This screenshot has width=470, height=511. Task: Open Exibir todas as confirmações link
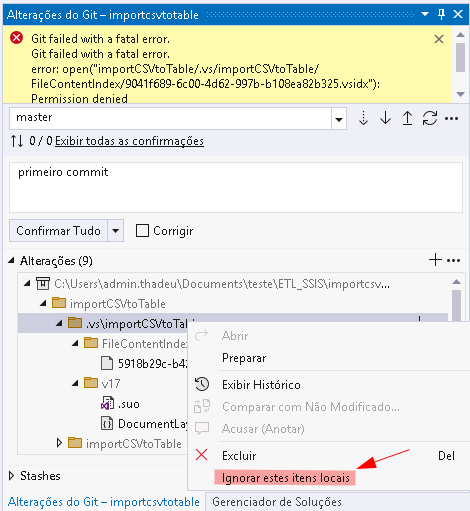(129, 141)
